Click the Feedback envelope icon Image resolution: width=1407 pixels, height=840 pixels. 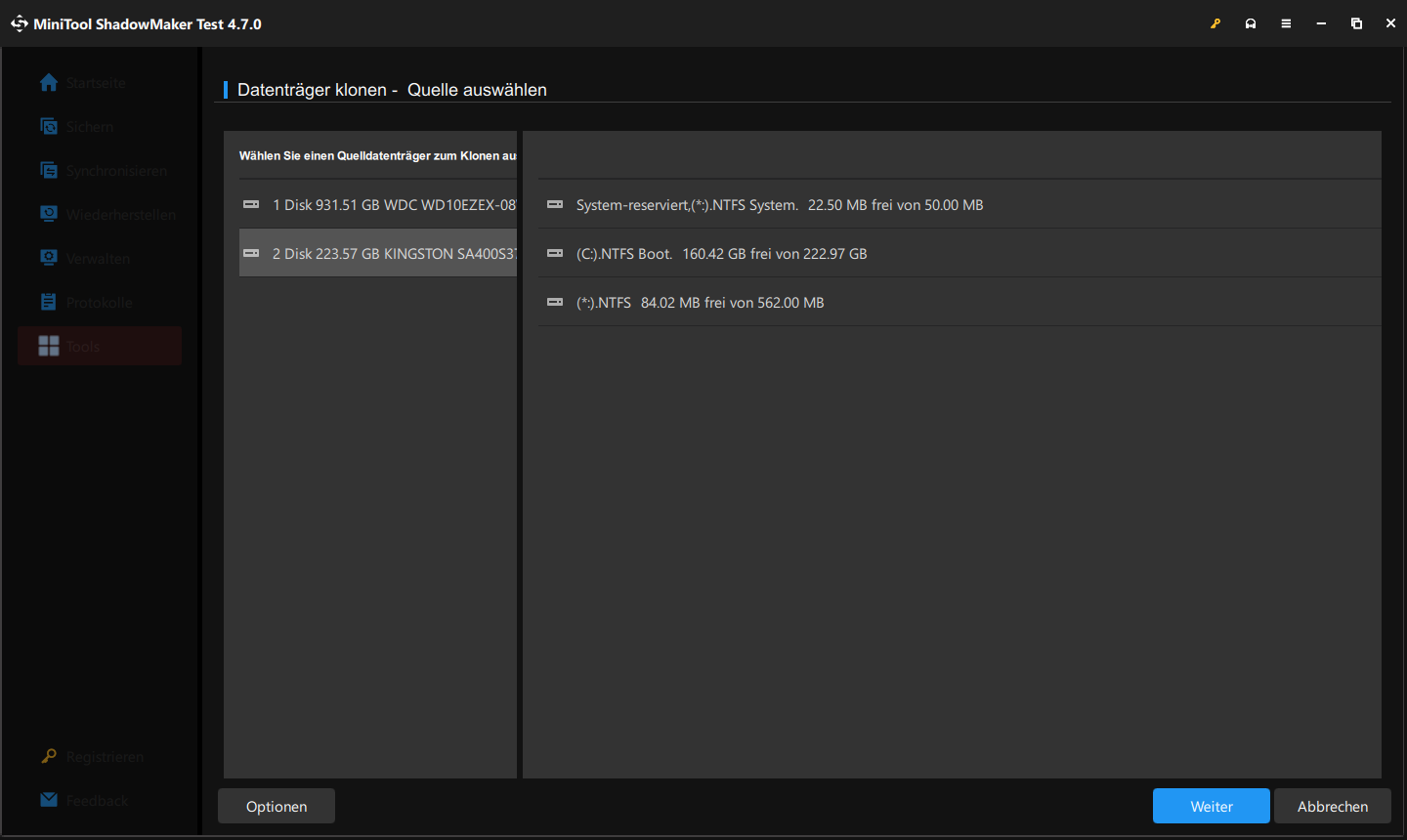click(x=49, y=800)
